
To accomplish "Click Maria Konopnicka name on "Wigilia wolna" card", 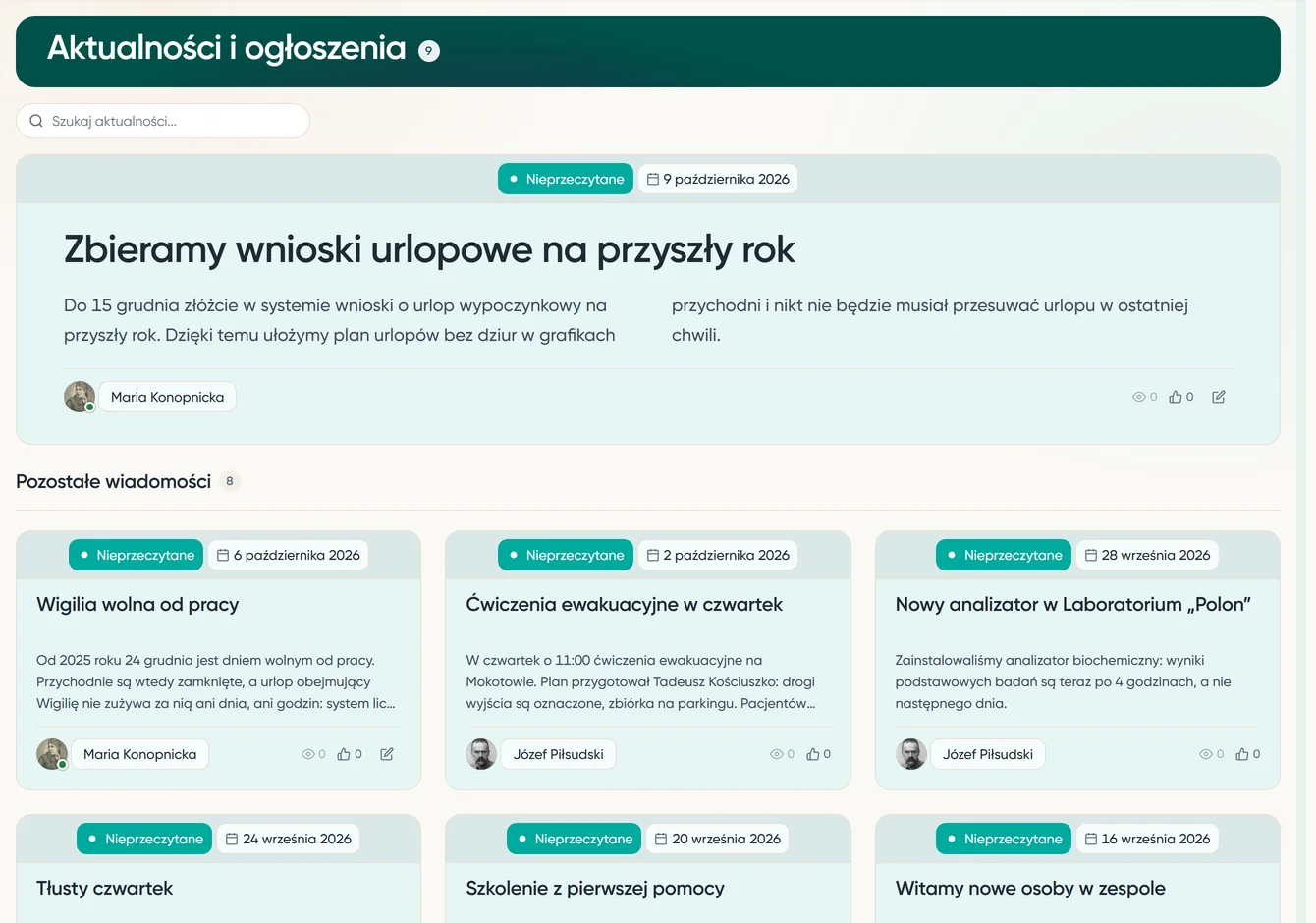I will point(140,754).
